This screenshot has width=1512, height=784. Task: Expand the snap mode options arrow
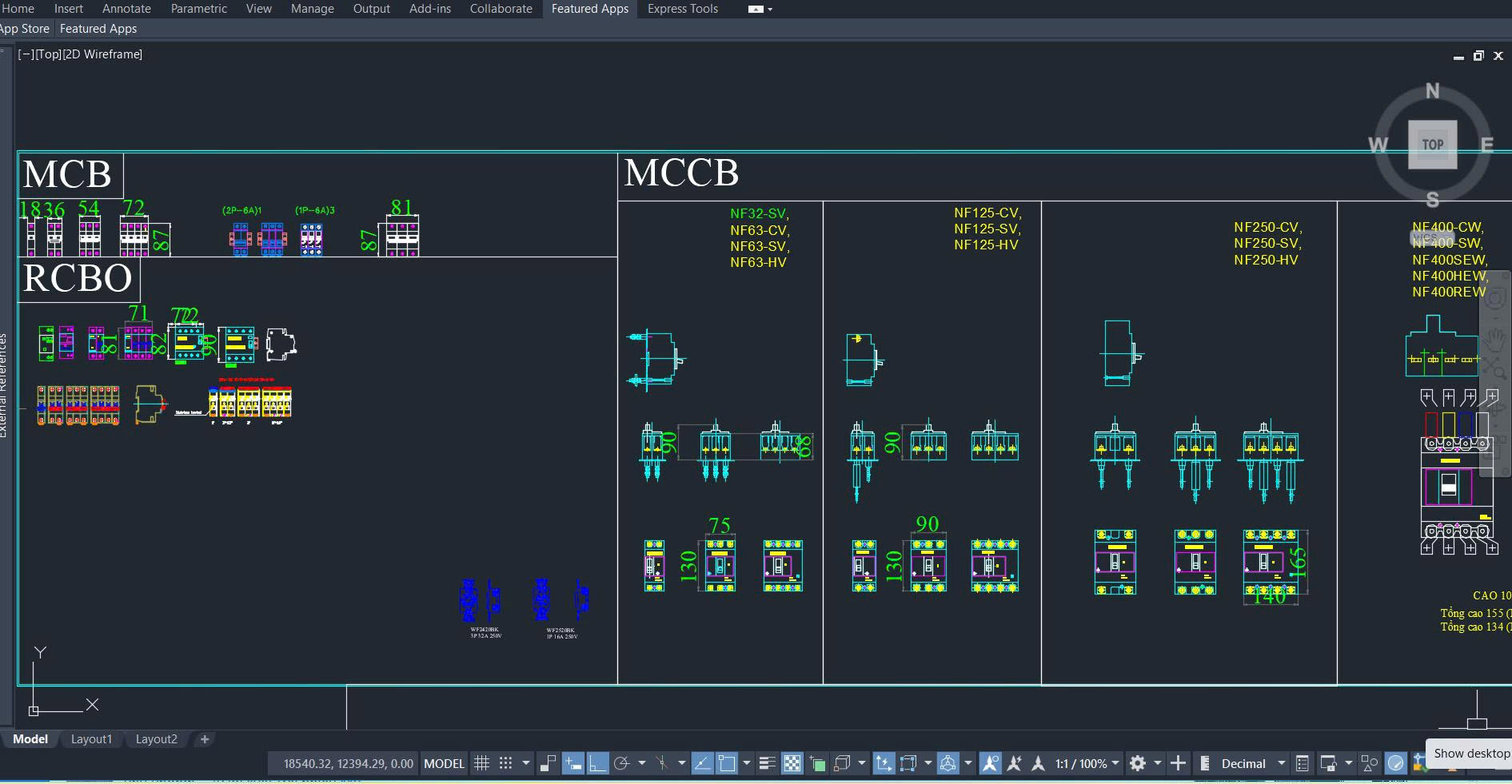(525, 763)
